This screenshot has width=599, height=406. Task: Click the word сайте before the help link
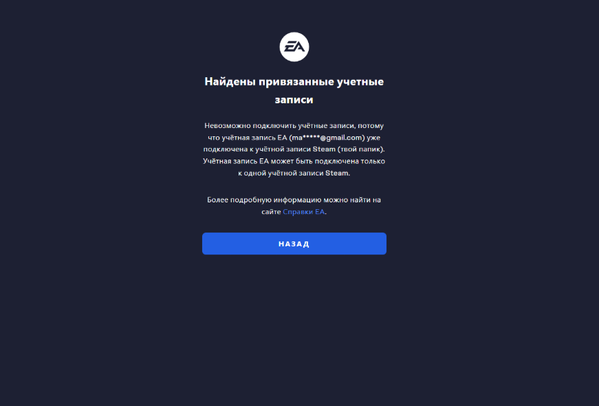(x=271, y=212)
